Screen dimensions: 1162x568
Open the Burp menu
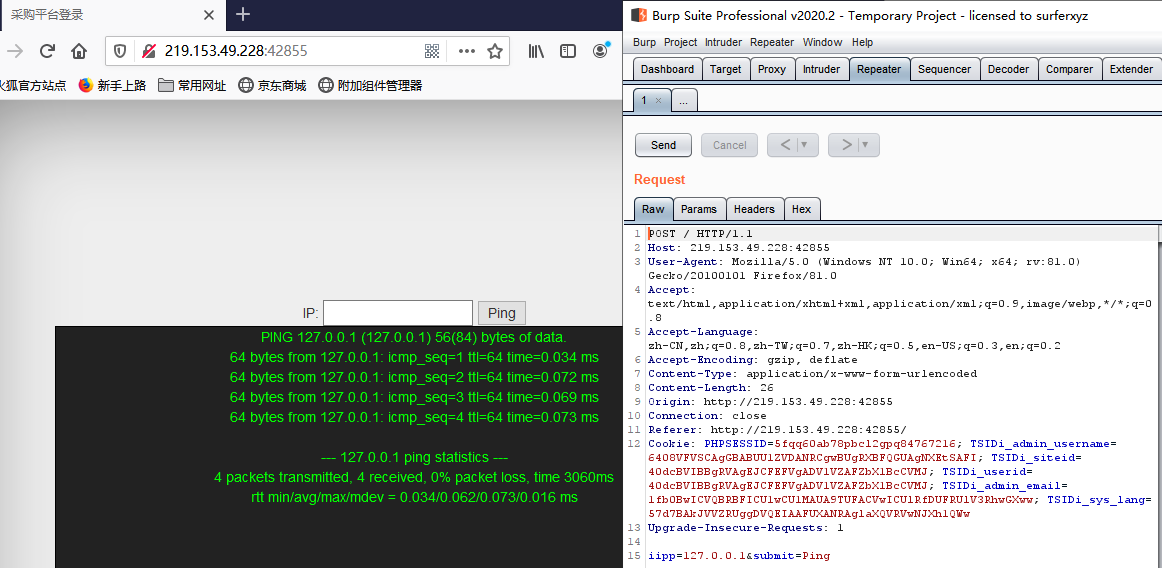[x=644, y=42]
